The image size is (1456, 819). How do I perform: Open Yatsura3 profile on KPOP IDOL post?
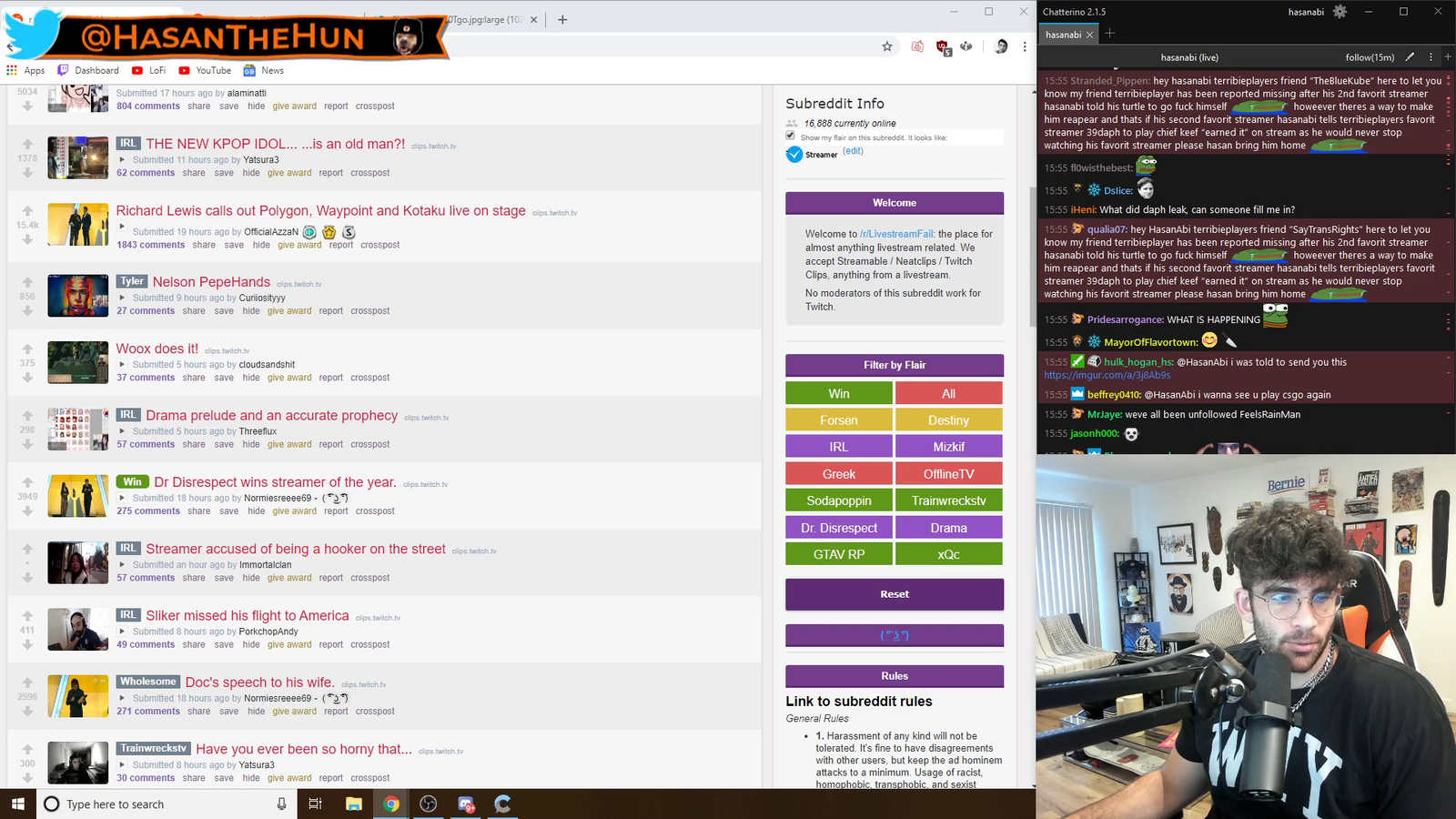coord(261,160)
